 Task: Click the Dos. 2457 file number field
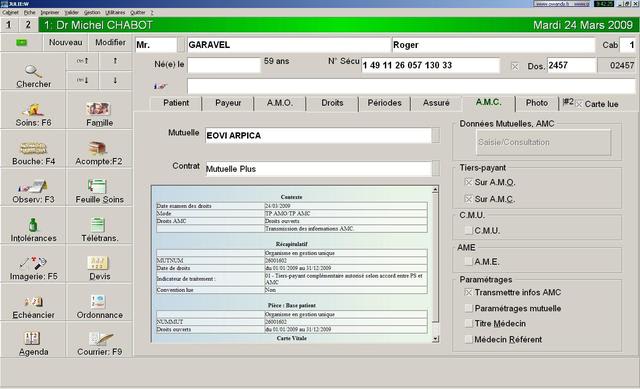click(571, 65)
